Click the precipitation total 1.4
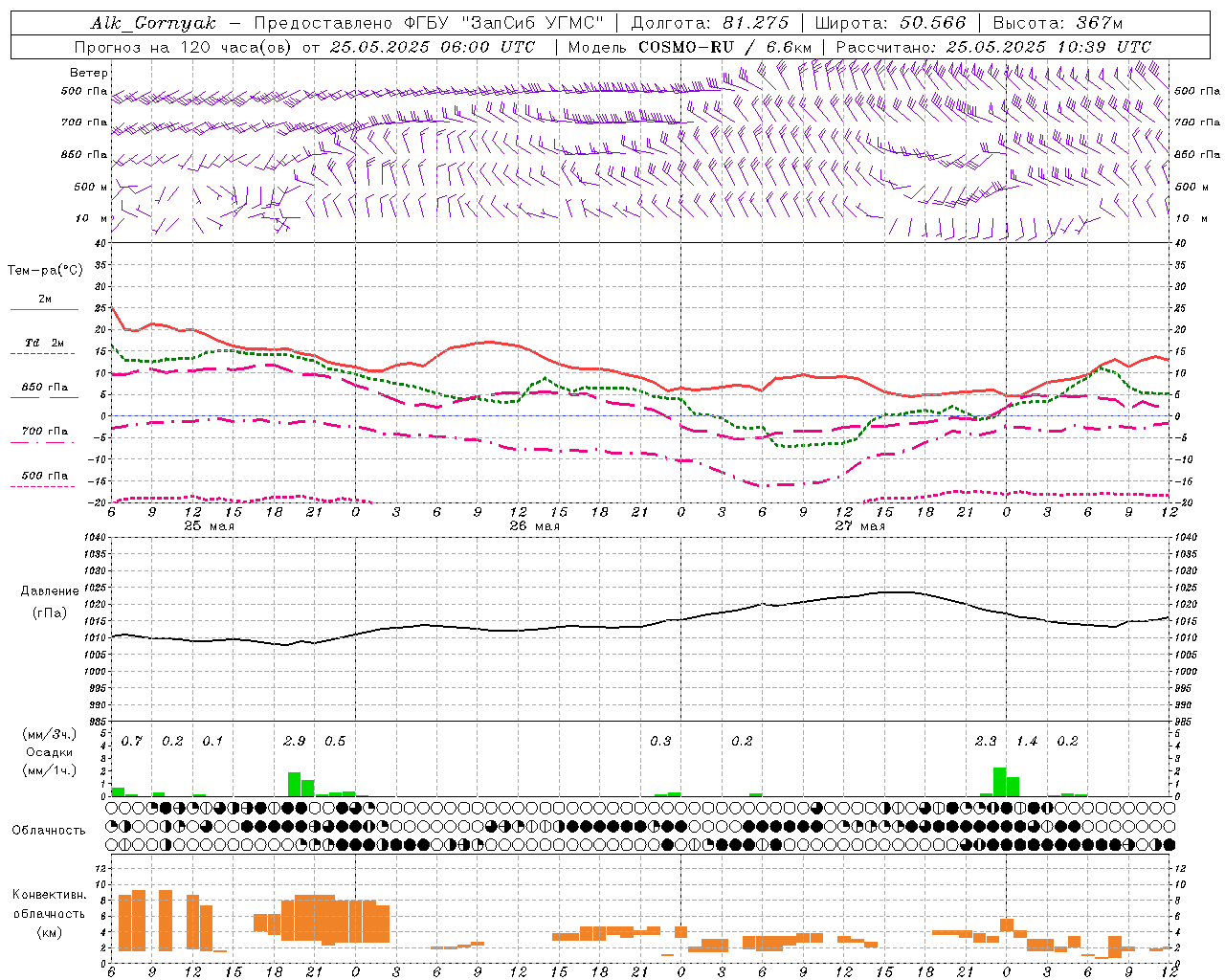1225x980 pixels. (1027, 742)
